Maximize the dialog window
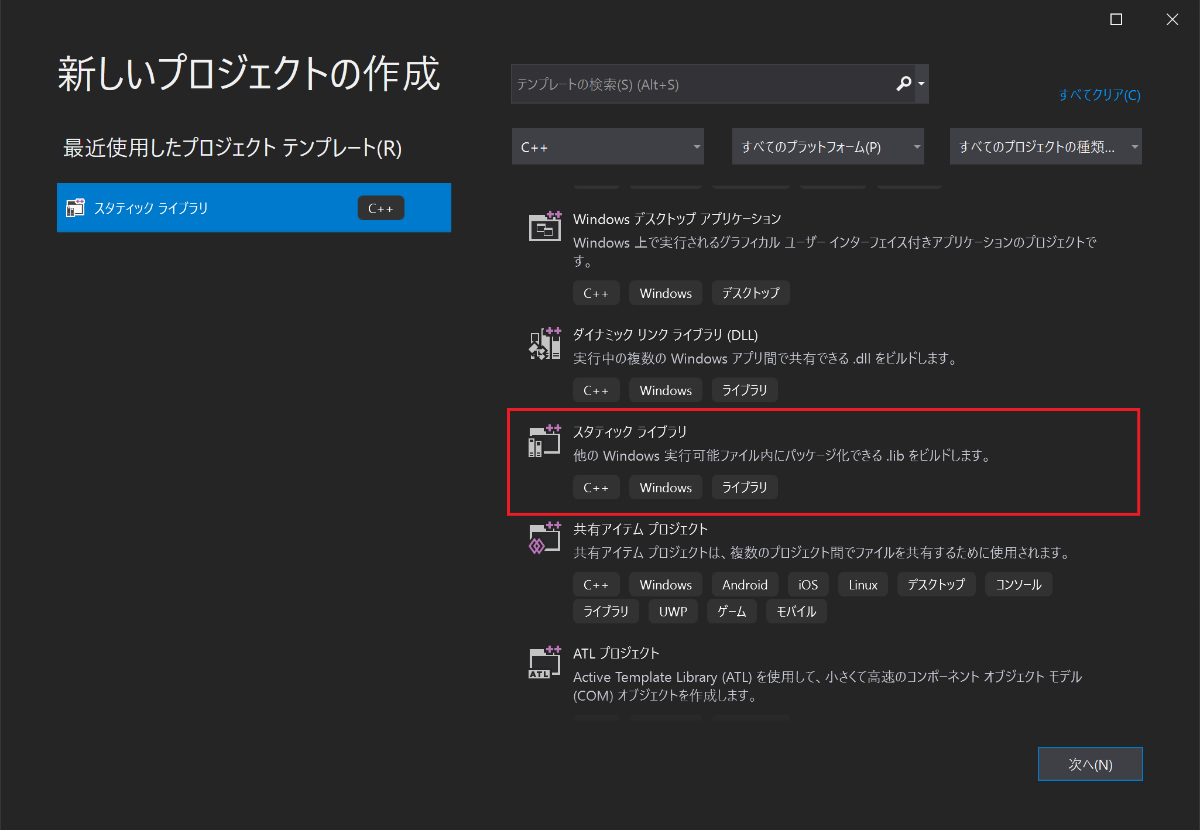This screenshot has width=1200, height=830. (1116, 19)
